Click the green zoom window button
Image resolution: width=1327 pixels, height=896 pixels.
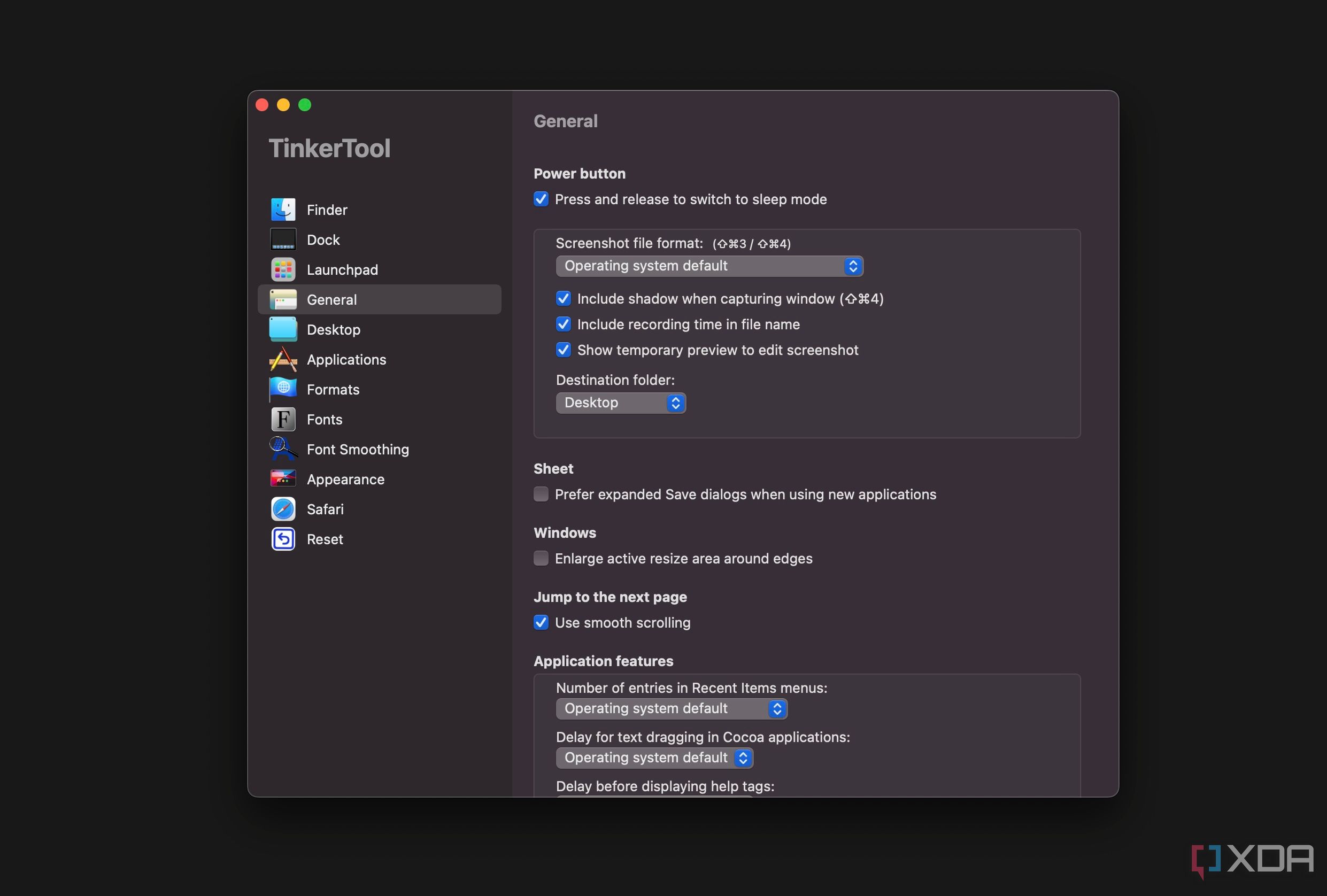click(x=305, y=104)
